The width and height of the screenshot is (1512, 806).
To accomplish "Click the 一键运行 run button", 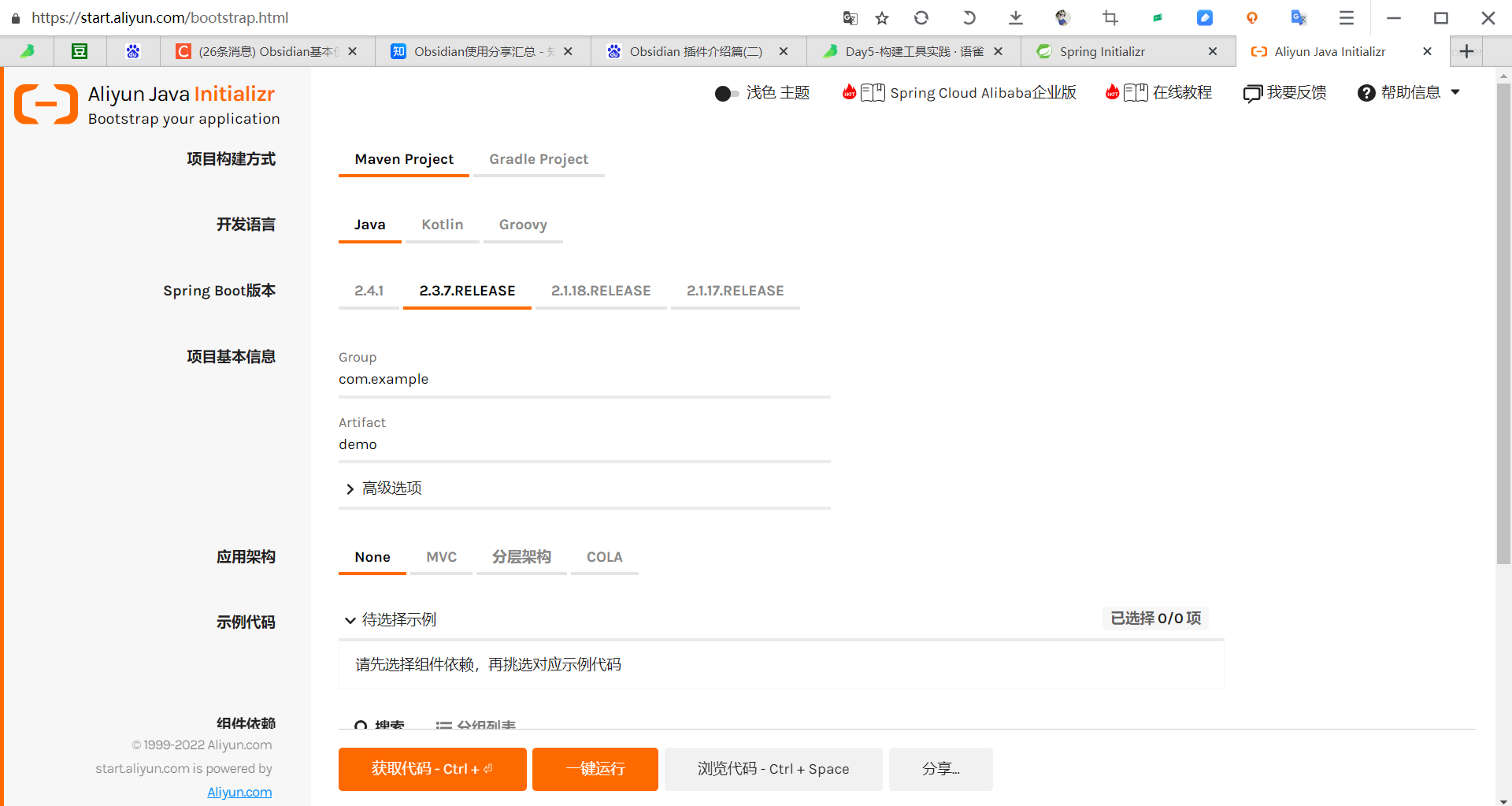I will (595, 769).
